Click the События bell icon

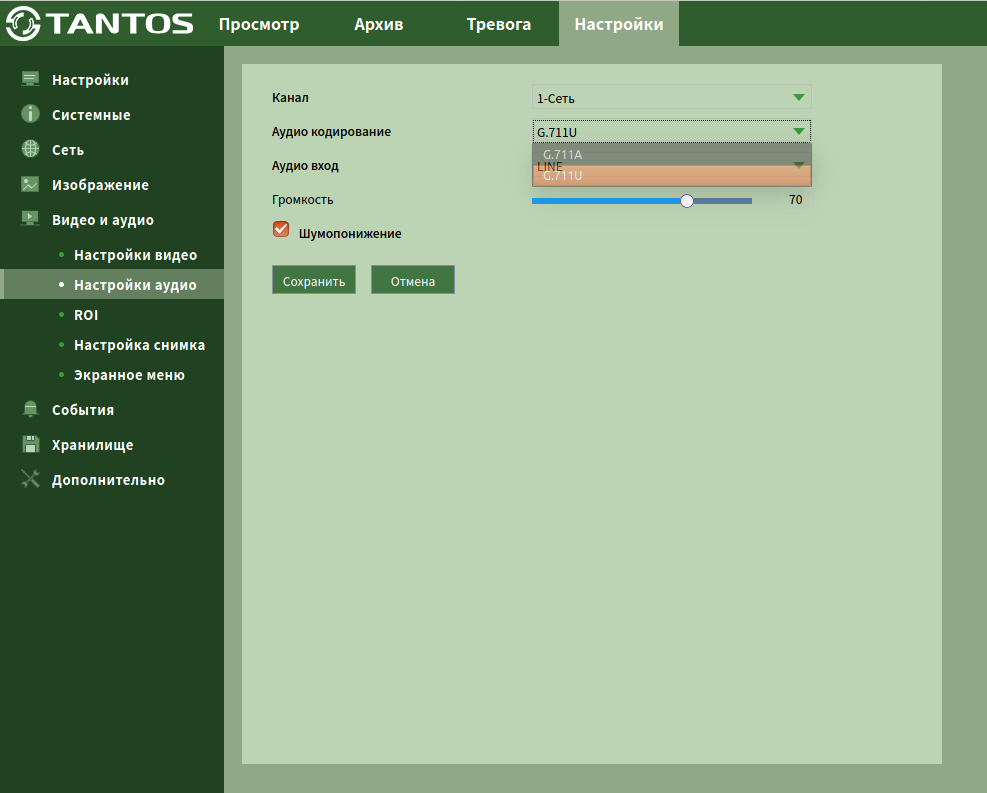pyautogui.click(x=30, y=409)
